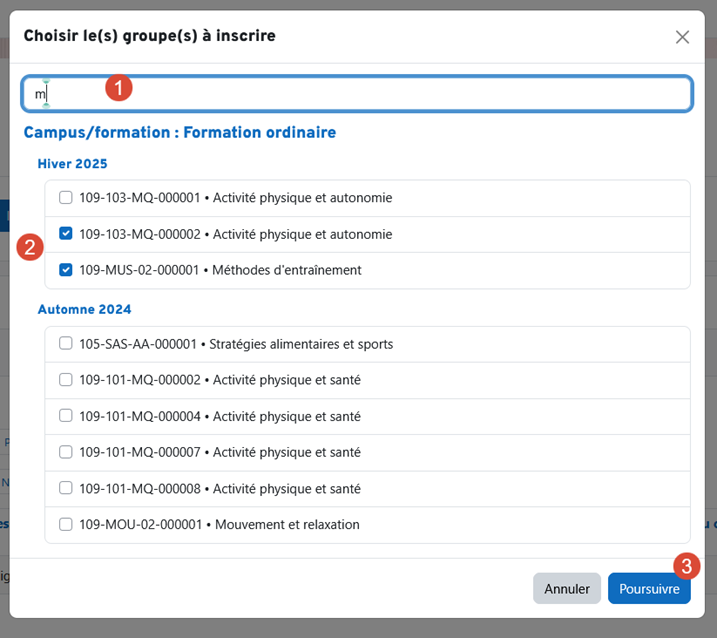Viewport: 717px width, 638px height.
Task: Click the Annuler button
Action: coord(567,589)
